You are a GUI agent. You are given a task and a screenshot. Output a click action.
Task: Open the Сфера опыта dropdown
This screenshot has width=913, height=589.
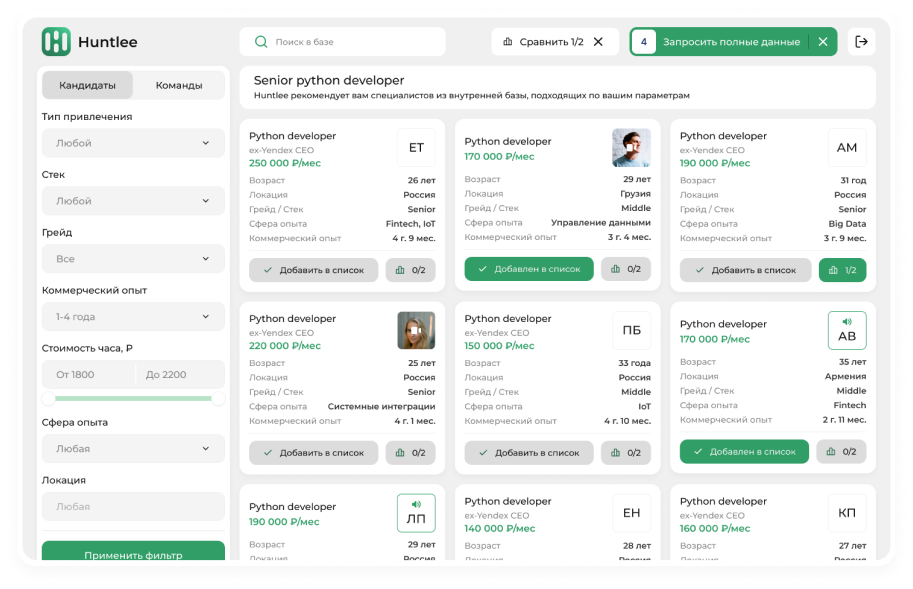(x=133, y=449)
